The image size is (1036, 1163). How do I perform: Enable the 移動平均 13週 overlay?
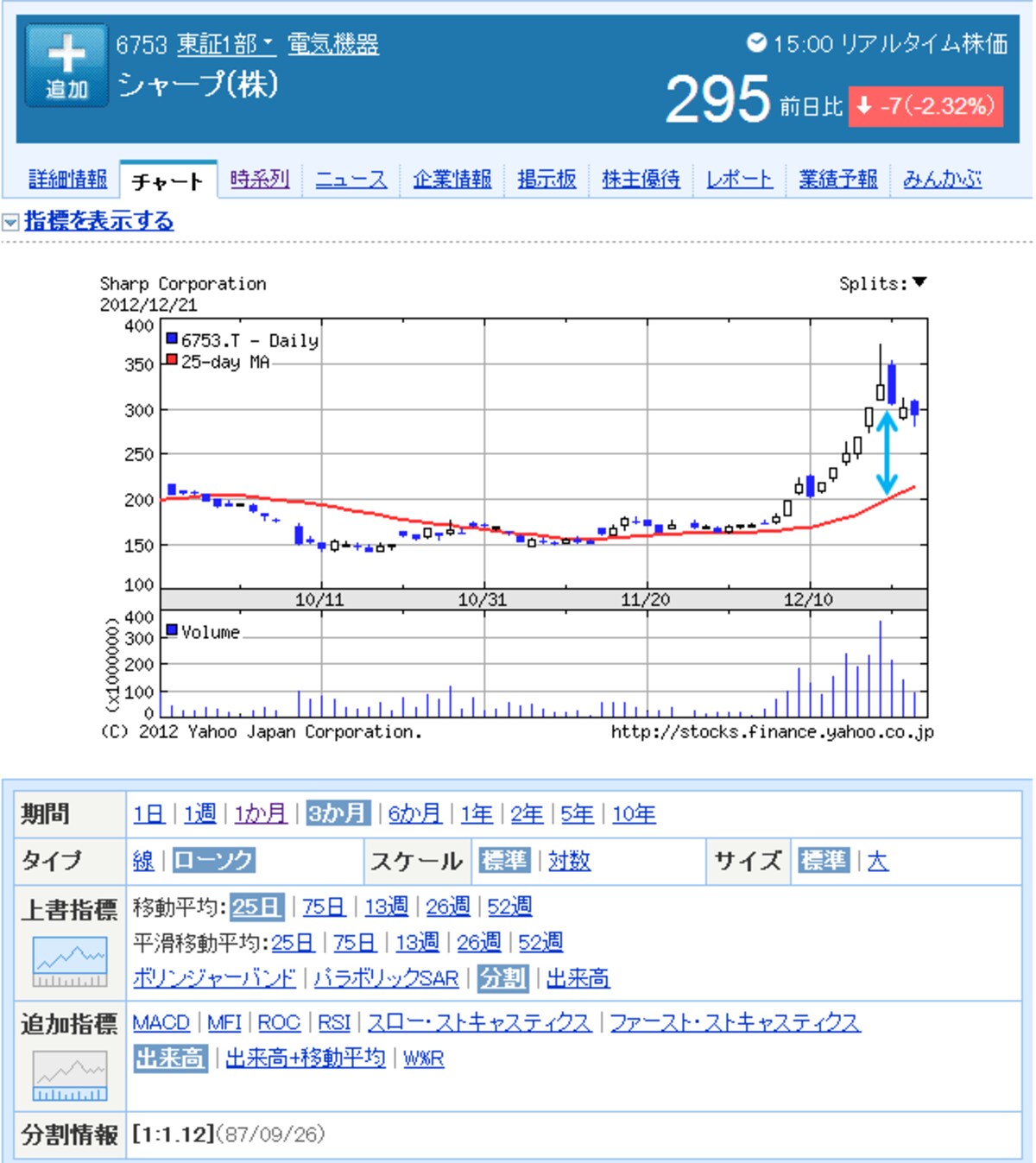coord(386,907)
